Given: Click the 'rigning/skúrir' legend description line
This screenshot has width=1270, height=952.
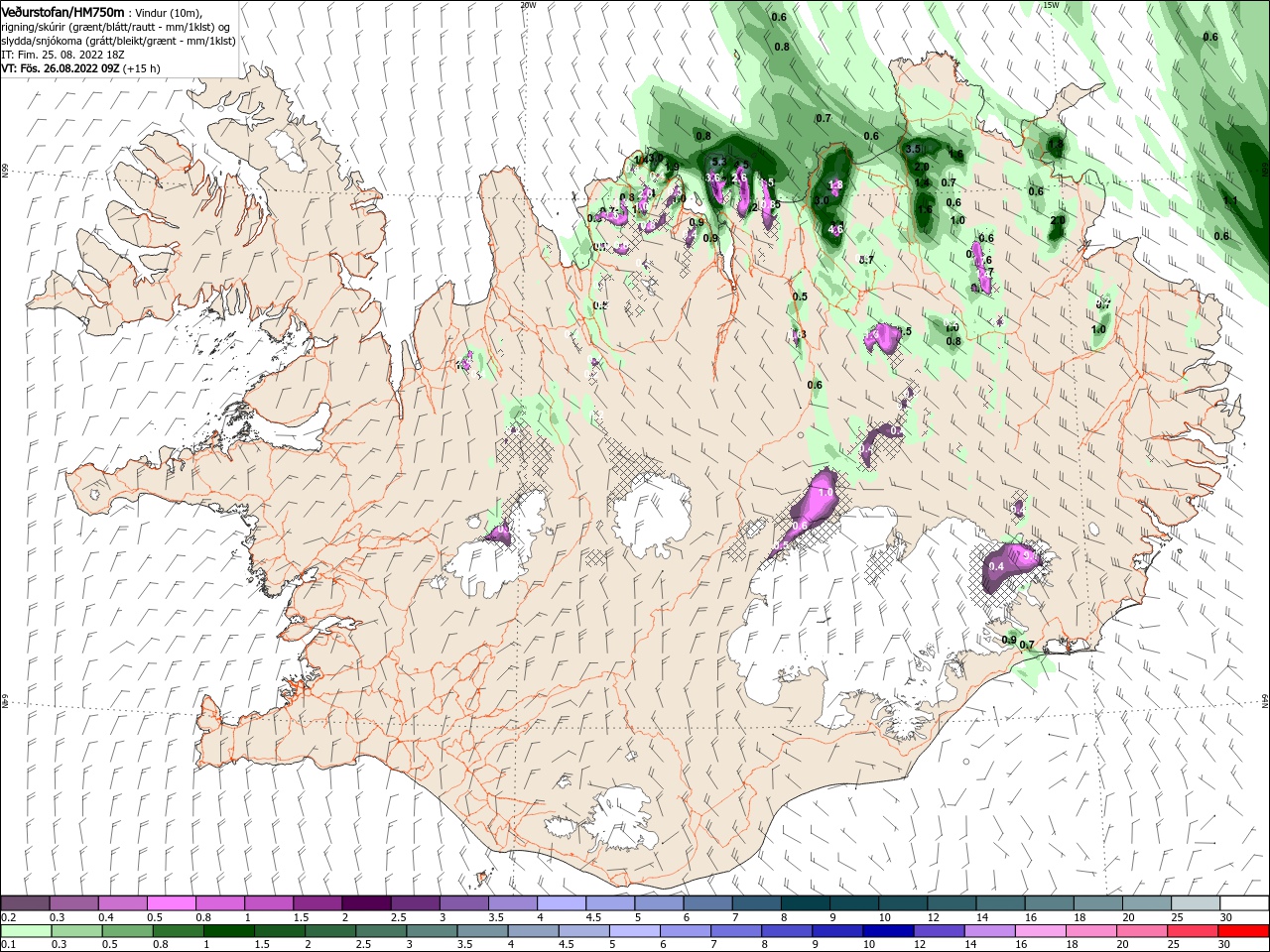Looking at the screenshot, I should 116,27.
